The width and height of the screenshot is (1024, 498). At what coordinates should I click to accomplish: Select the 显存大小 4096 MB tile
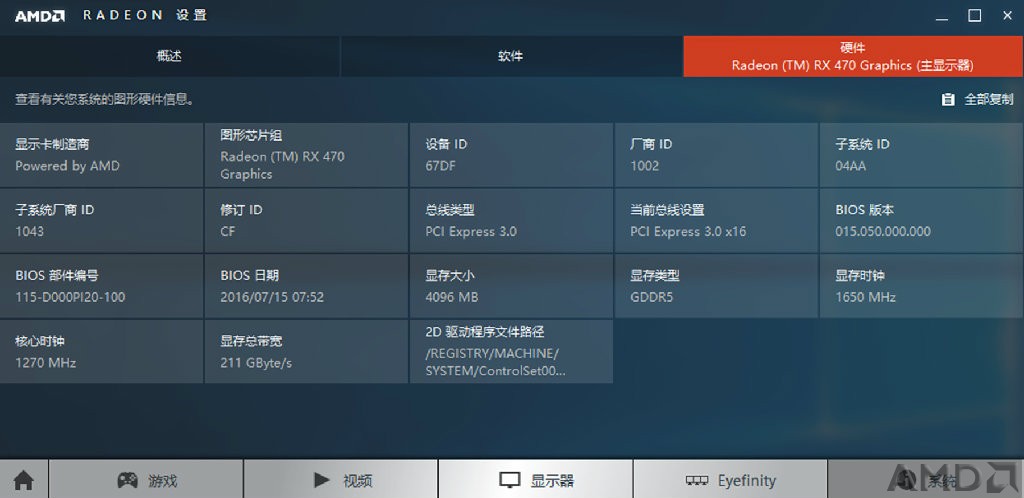[511, 286]
